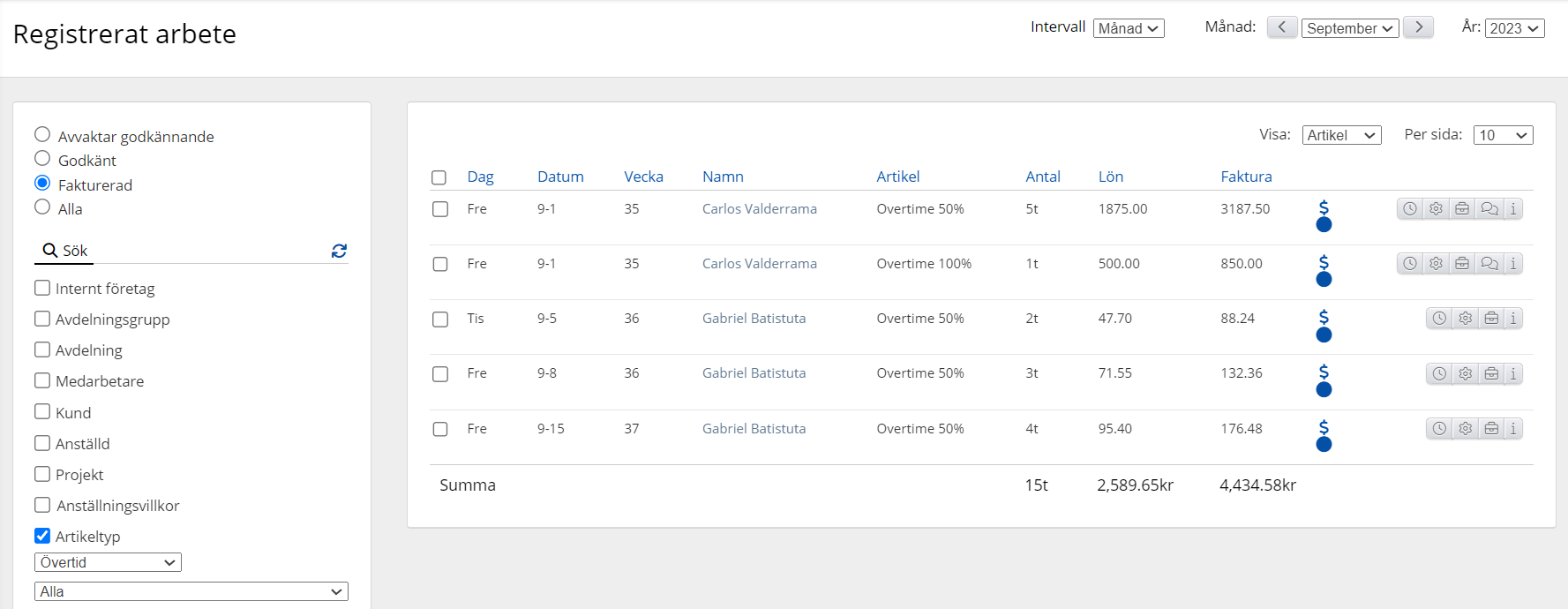The height and width of the screenshot is (609, 1568).
Task: Sort table by Faktura column header
Action: click(1246, 177)
